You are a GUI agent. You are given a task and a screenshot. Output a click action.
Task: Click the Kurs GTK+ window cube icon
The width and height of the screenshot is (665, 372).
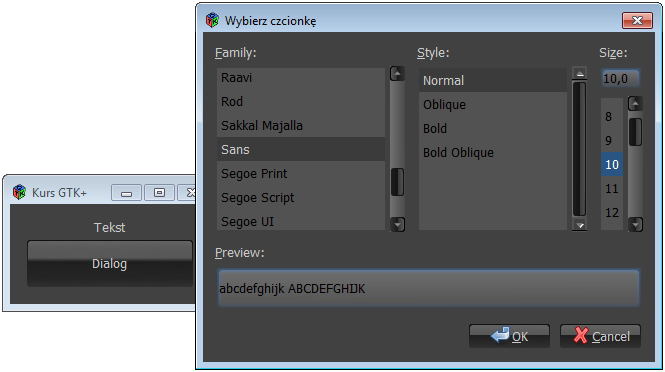point(19,192)
